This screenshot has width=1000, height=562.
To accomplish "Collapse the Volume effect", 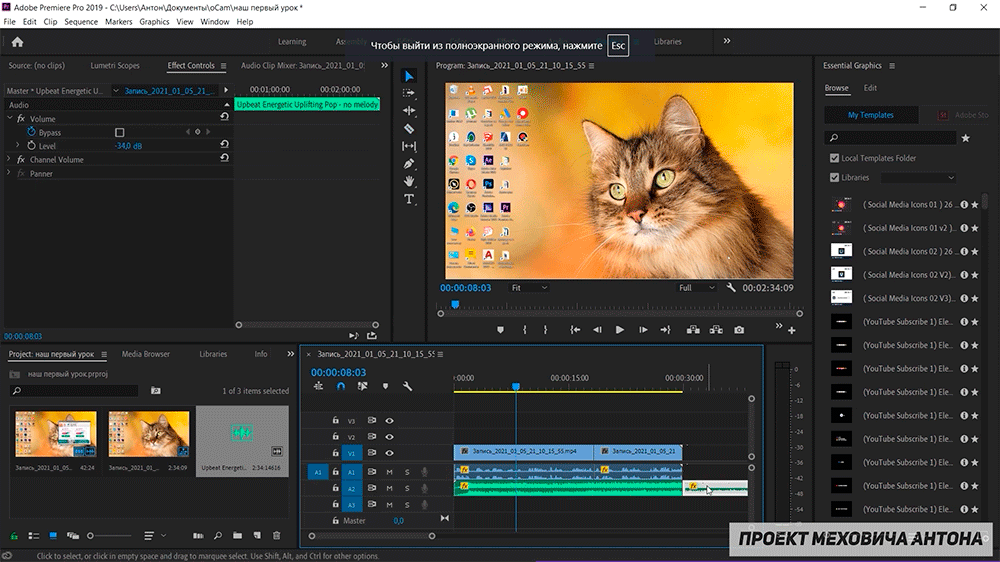I will [10, 119].
